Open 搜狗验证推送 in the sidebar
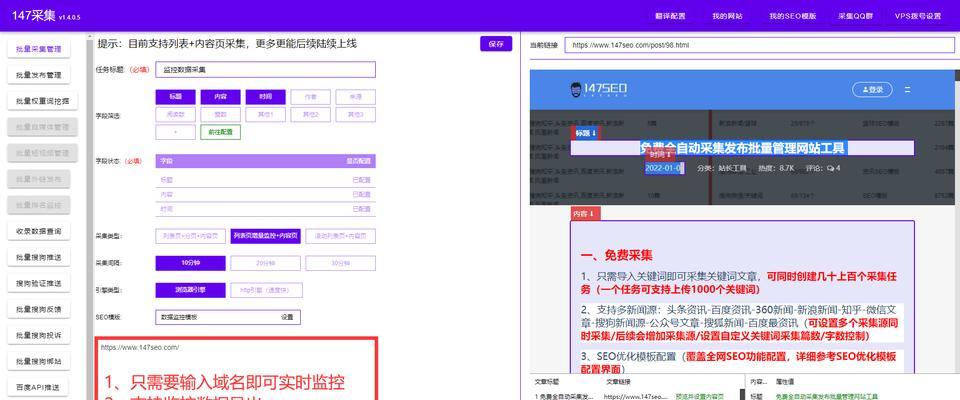Viewport: 960px width, 400px height. pyautogui.click(x=39, y=283)
